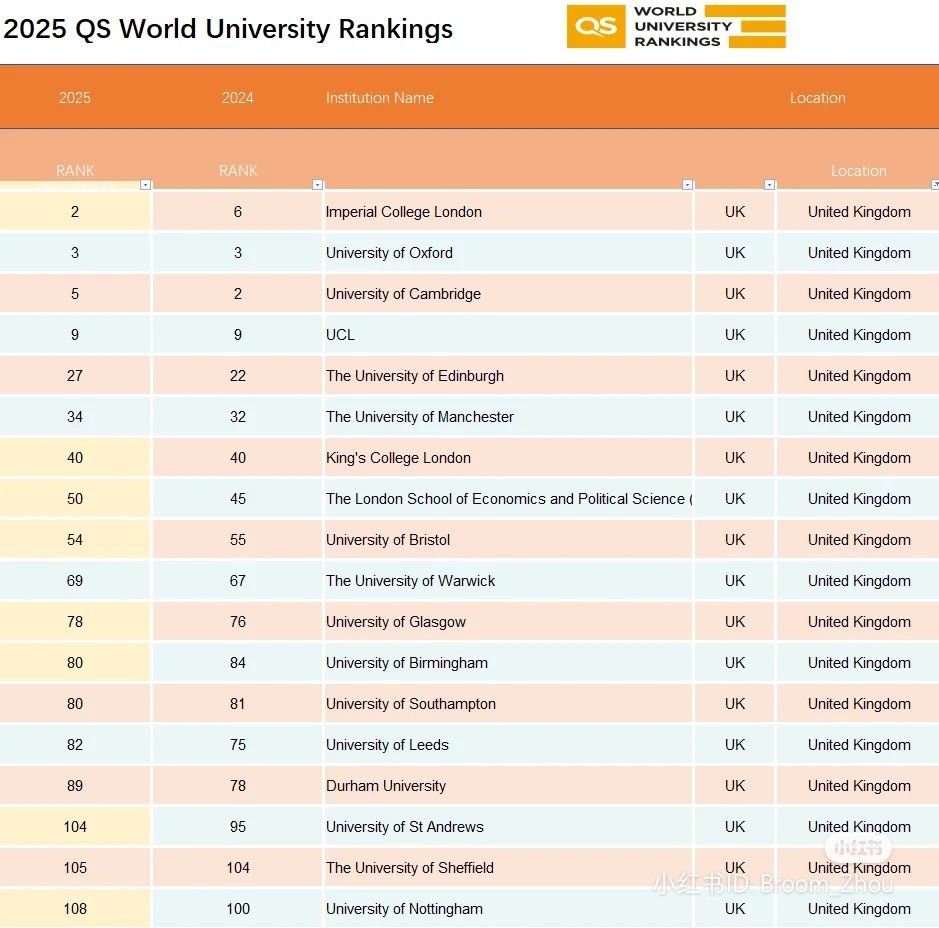This screenshot has height=928, width=939.
Task: Select the 2025 column header
Action: [75, 97]
